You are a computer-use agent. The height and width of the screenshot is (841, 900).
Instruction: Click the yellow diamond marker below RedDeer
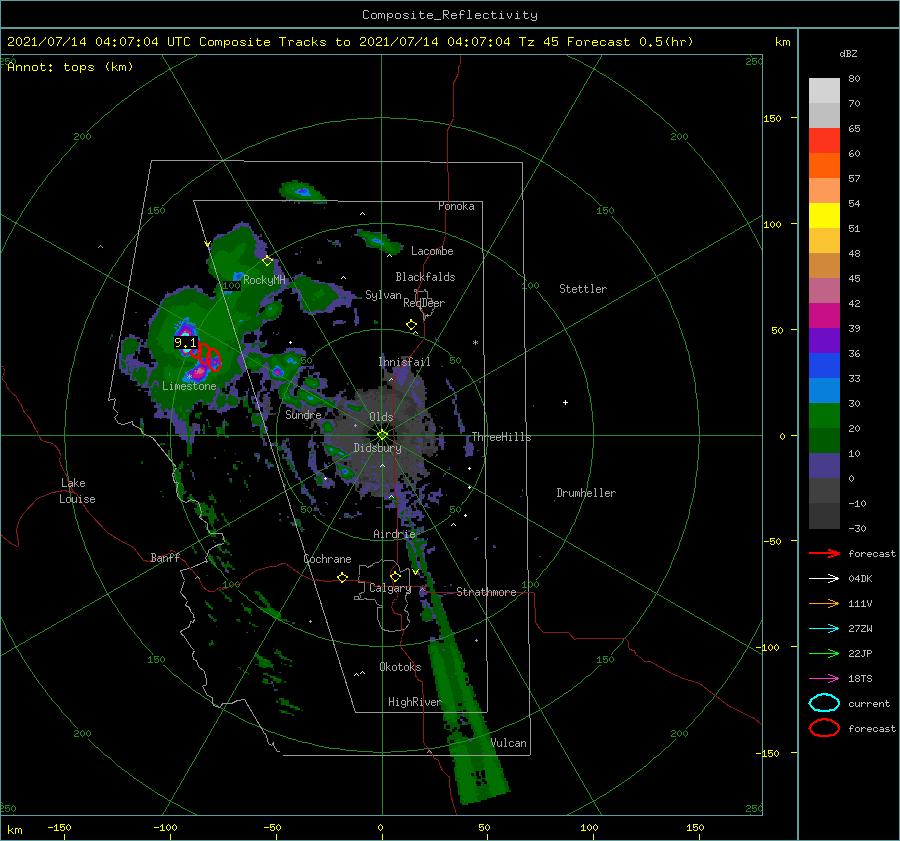(411, 325)
